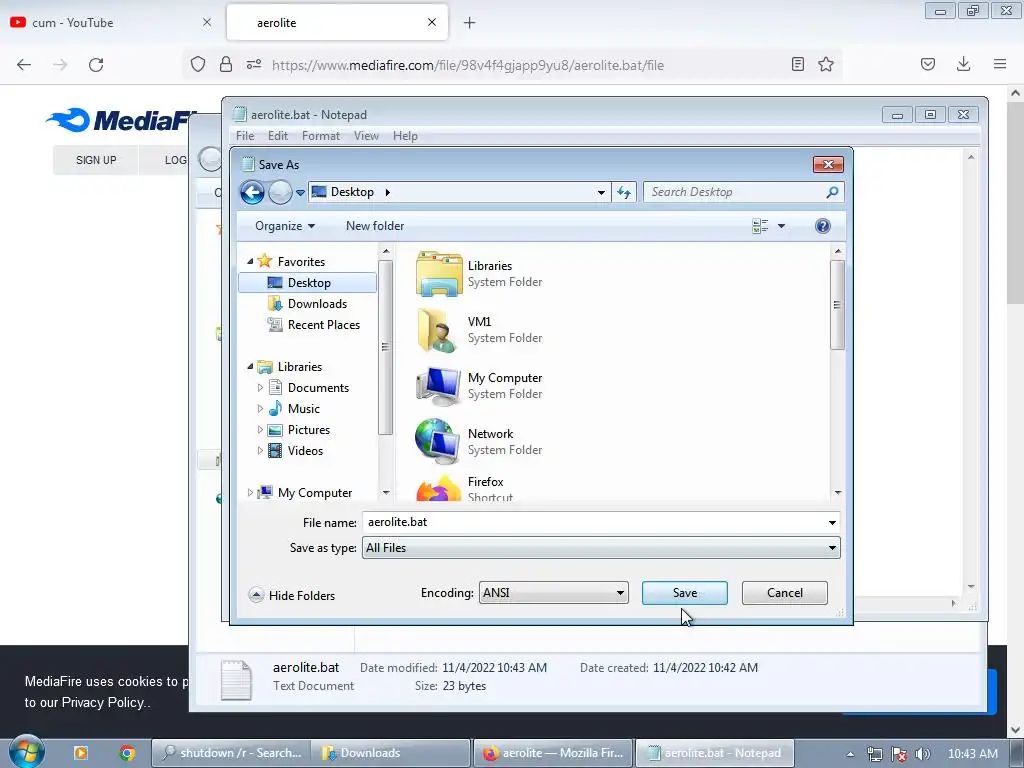
Task: Open the Notepad View menu
Action: 366,136
